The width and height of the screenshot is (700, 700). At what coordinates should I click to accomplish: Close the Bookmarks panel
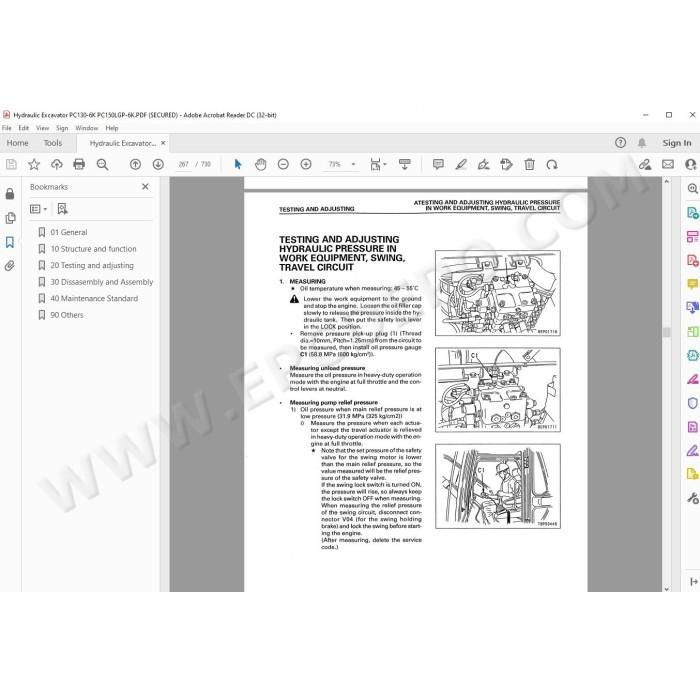pyautogui.click(x=145, y=187)
